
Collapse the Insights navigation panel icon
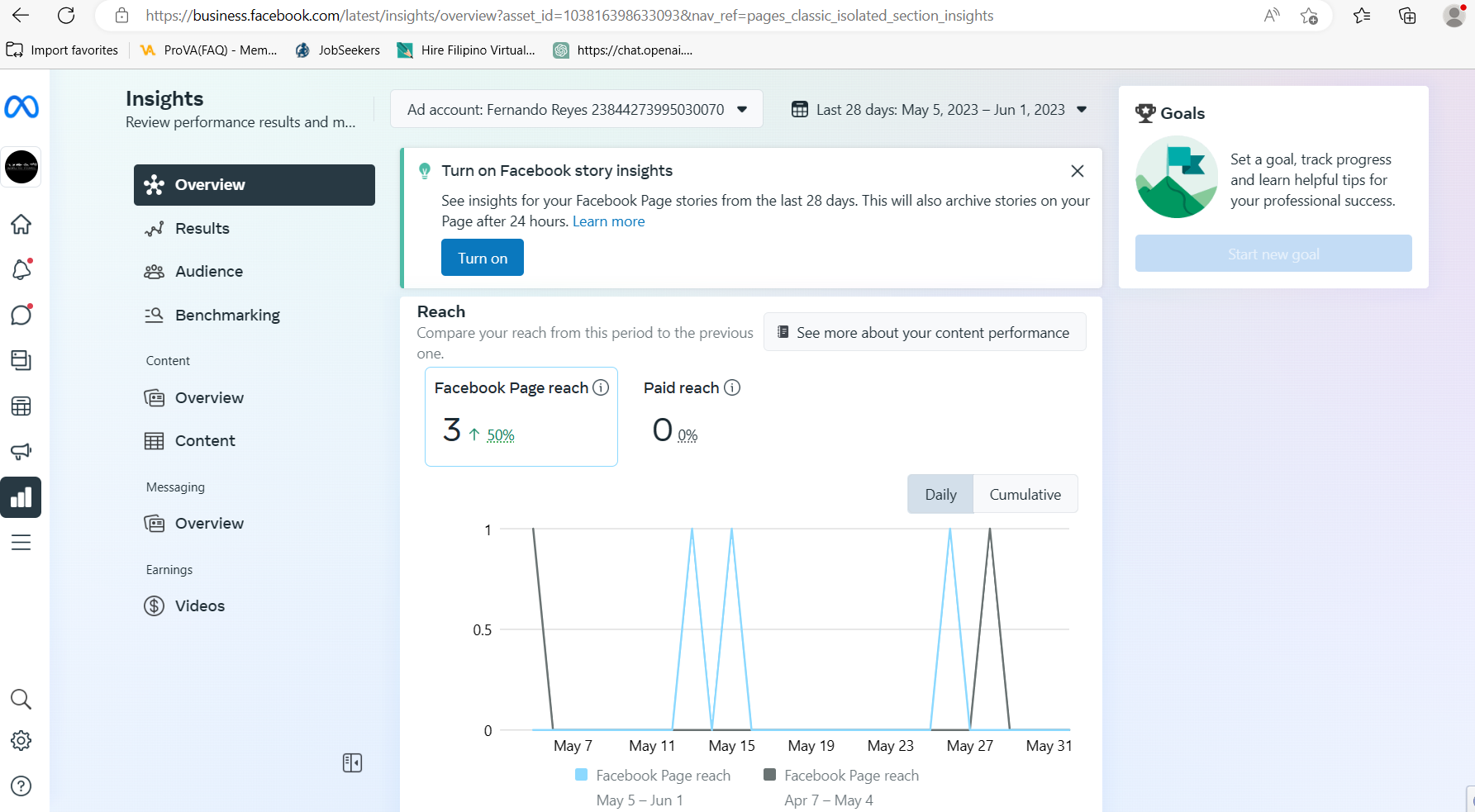[x=353, y=762]
